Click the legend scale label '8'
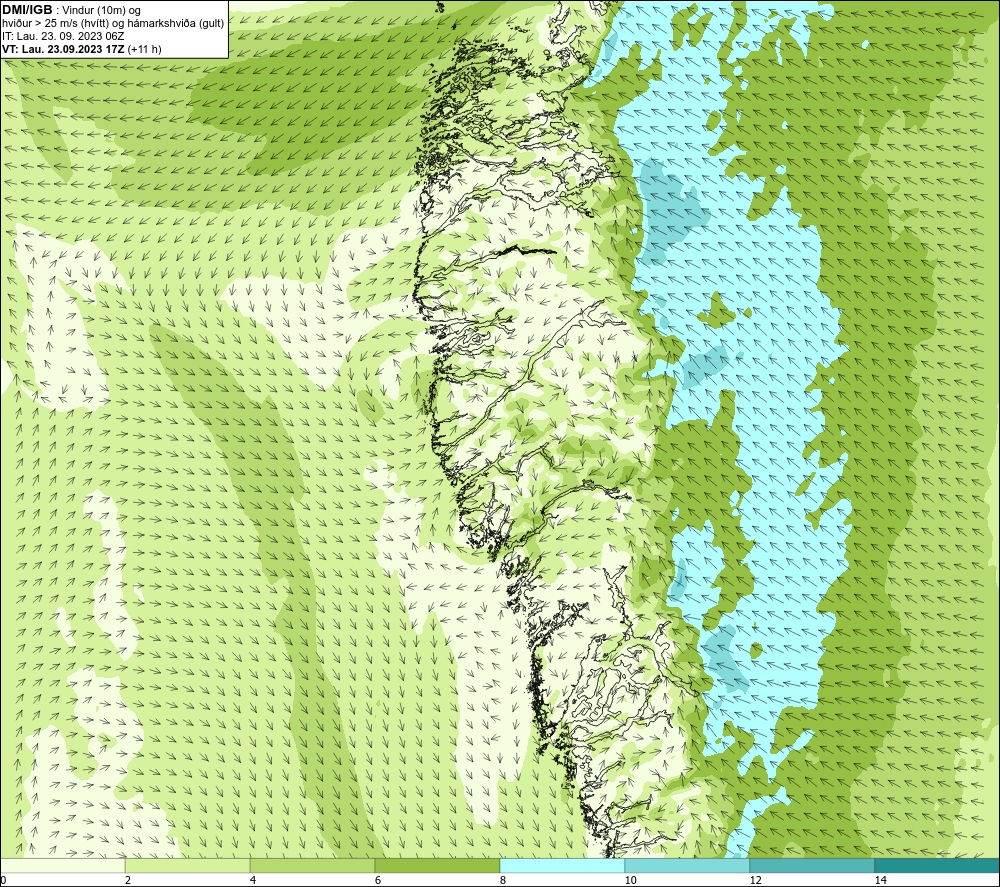This screenshot has width=1000, height=887. (x=503, y=880)
